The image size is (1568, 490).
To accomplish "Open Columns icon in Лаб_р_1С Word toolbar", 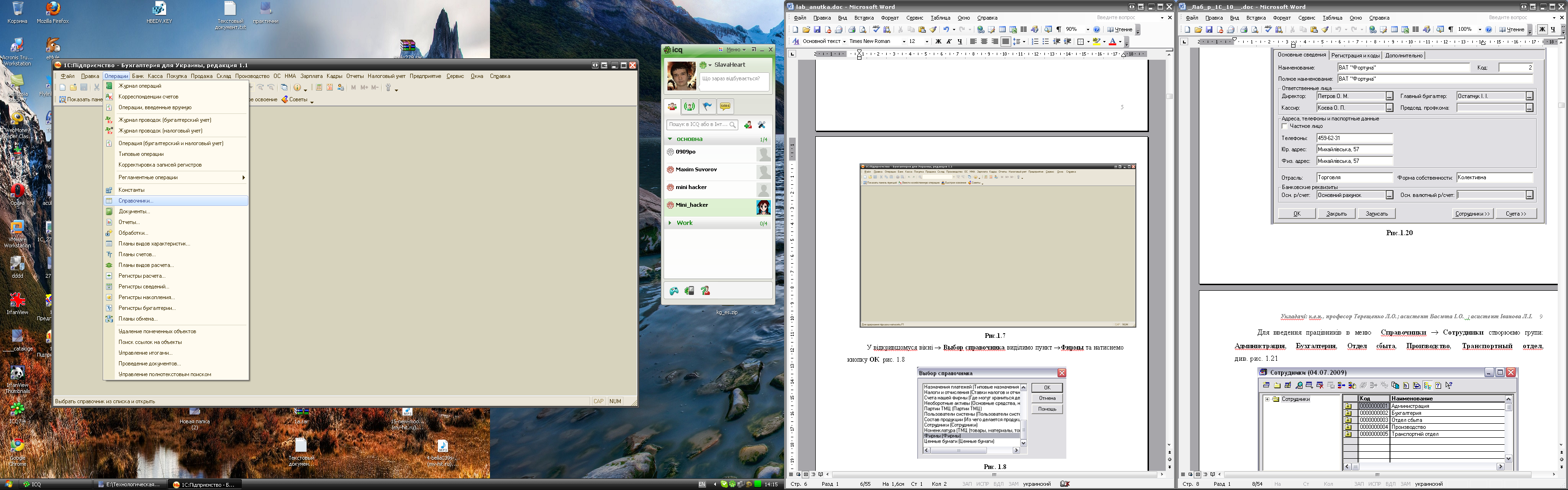I will pyautogui.click(x=1415, y=29).
